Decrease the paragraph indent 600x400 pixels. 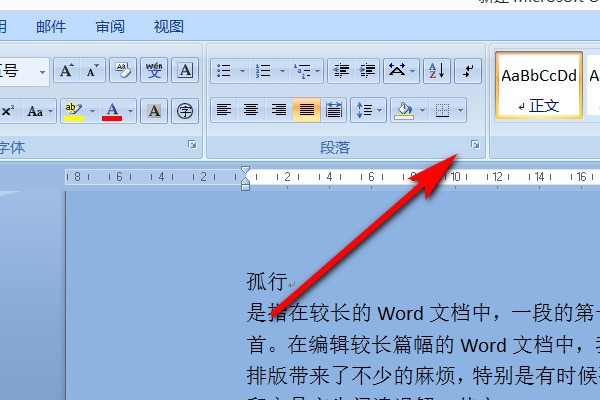pos(342,70)
